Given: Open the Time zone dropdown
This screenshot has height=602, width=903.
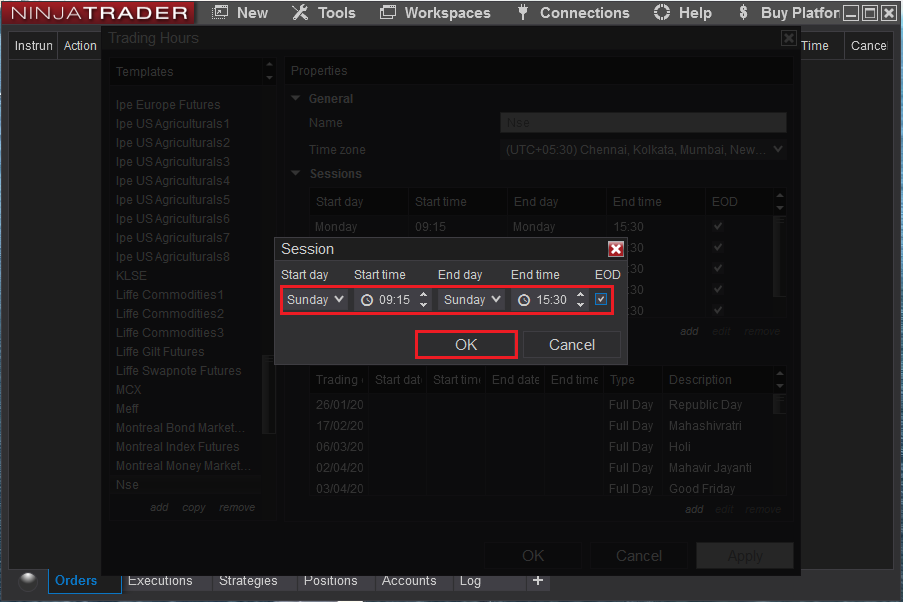Looking at the screenshot, I should click(x=644, y=150).
